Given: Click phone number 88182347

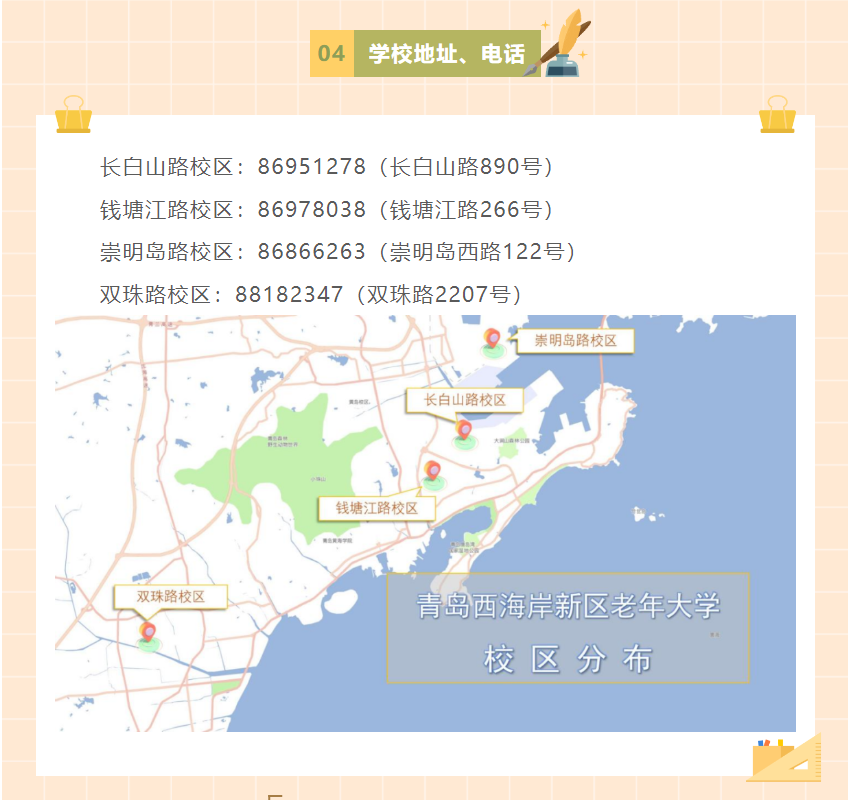Looking at the screenshot, I should 289,294.
